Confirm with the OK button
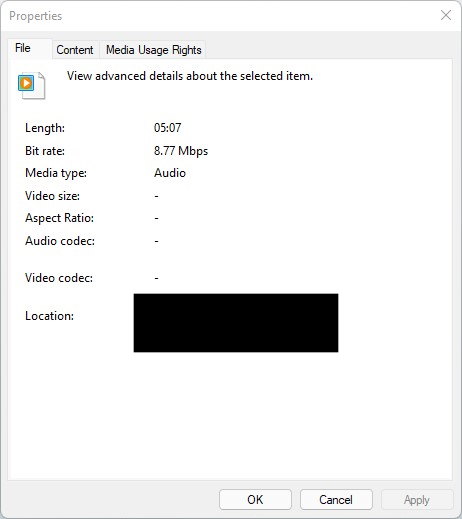The image size is (462, 519). (x=255, y=499)
